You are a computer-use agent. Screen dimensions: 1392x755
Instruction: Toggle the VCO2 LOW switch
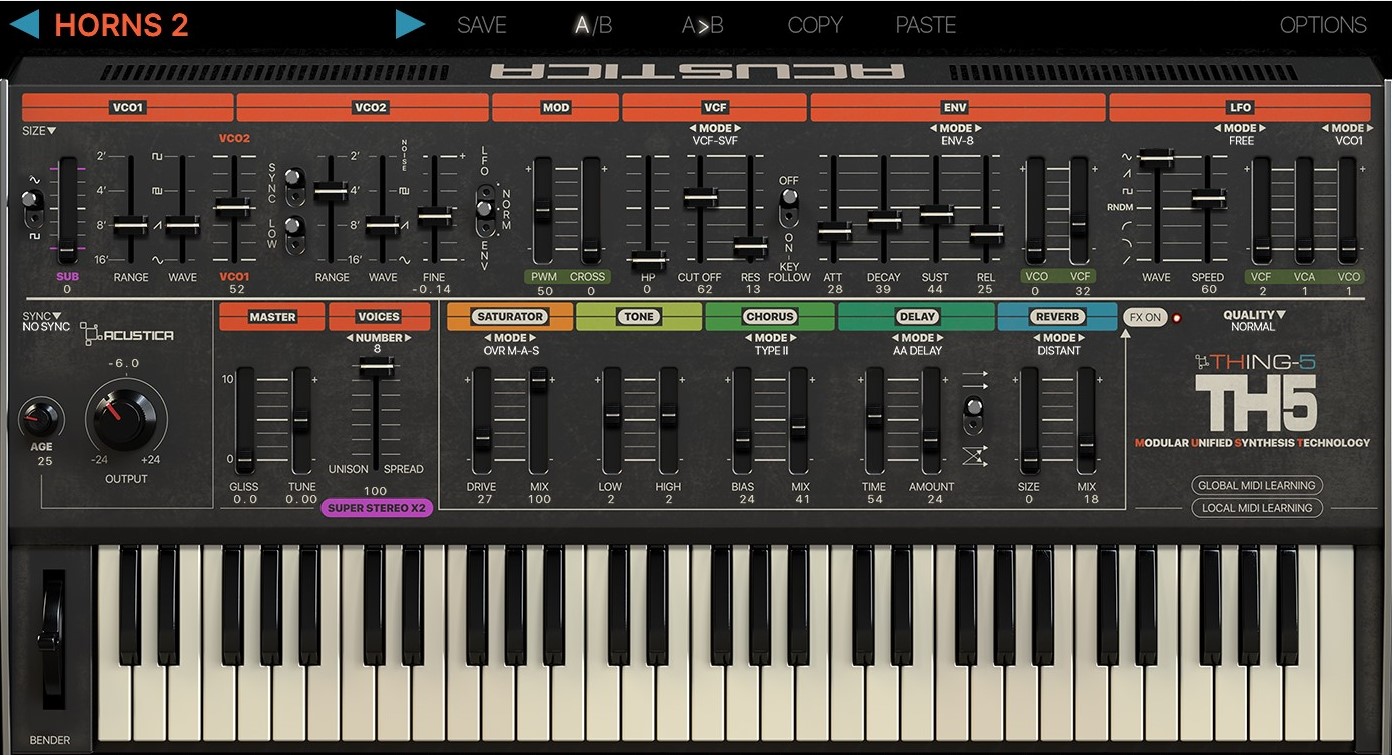click(x=294, y=232)
